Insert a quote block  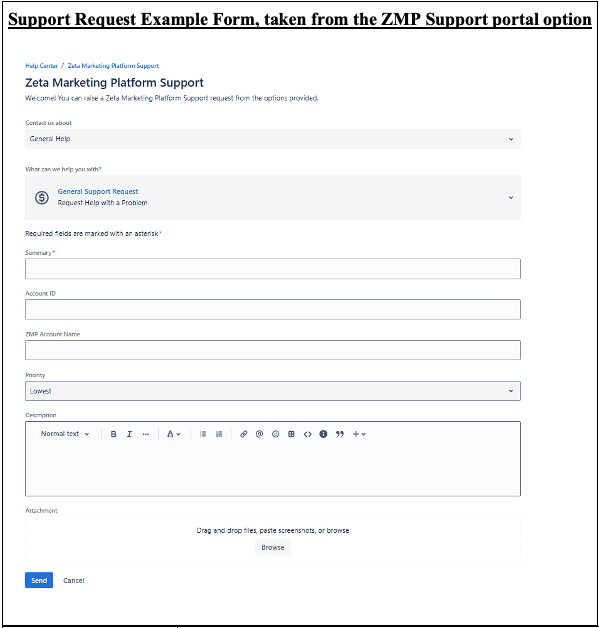tap(340, 434)
